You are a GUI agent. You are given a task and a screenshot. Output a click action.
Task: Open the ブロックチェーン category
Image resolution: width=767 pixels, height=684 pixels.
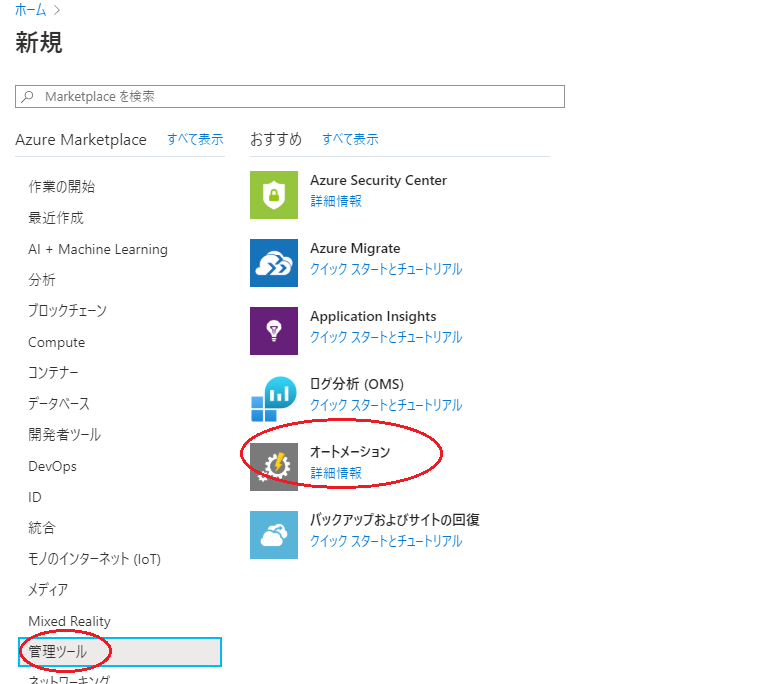[x=68, y=311]
